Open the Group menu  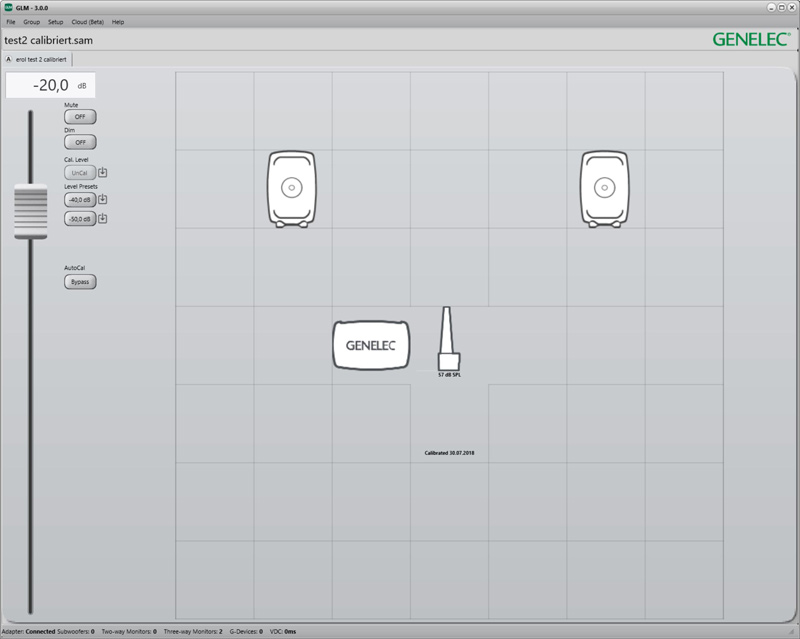coord(32,21)
